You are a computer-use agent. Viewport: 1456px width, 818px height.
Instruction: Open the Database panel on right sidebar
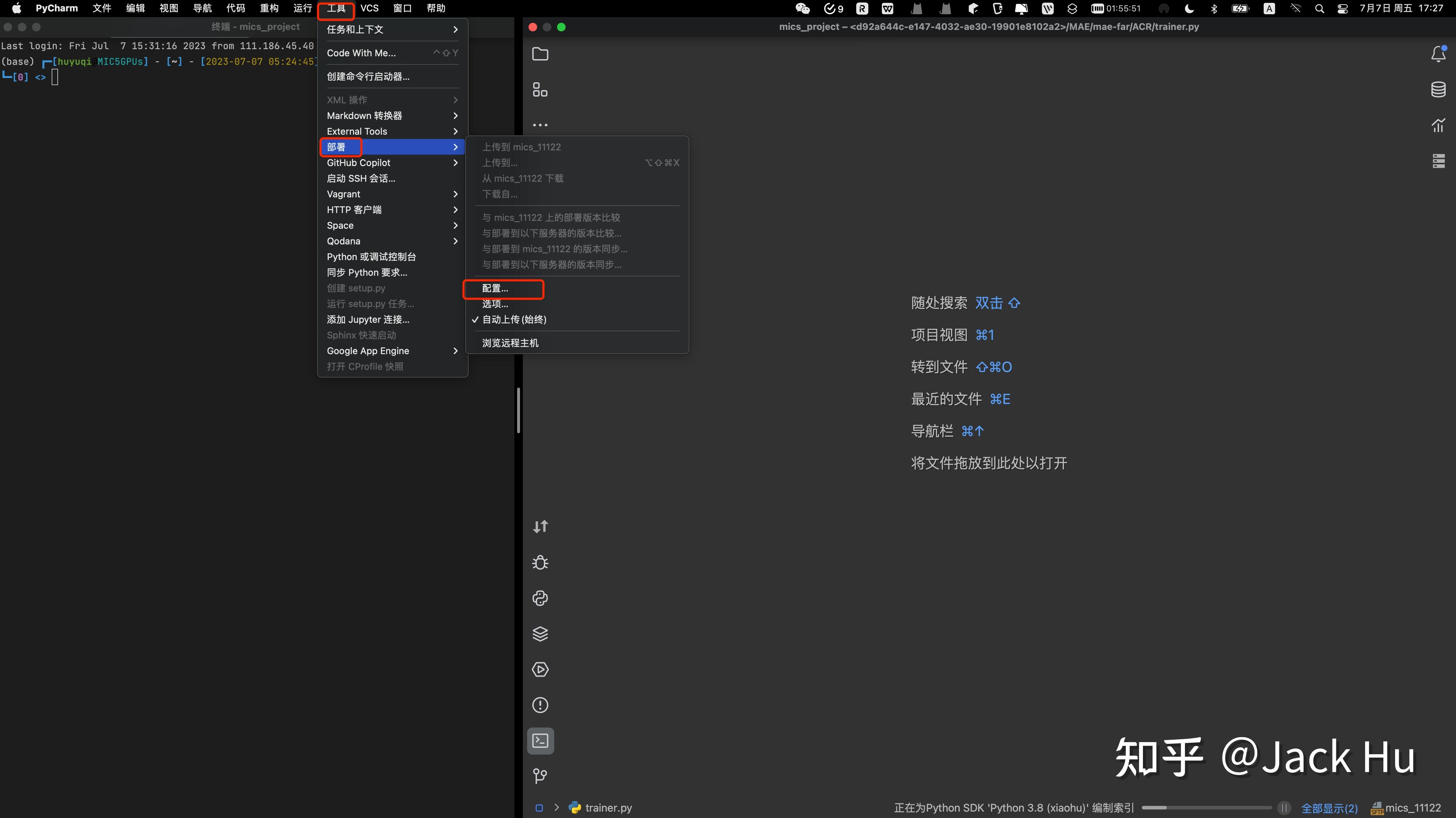1439,89
